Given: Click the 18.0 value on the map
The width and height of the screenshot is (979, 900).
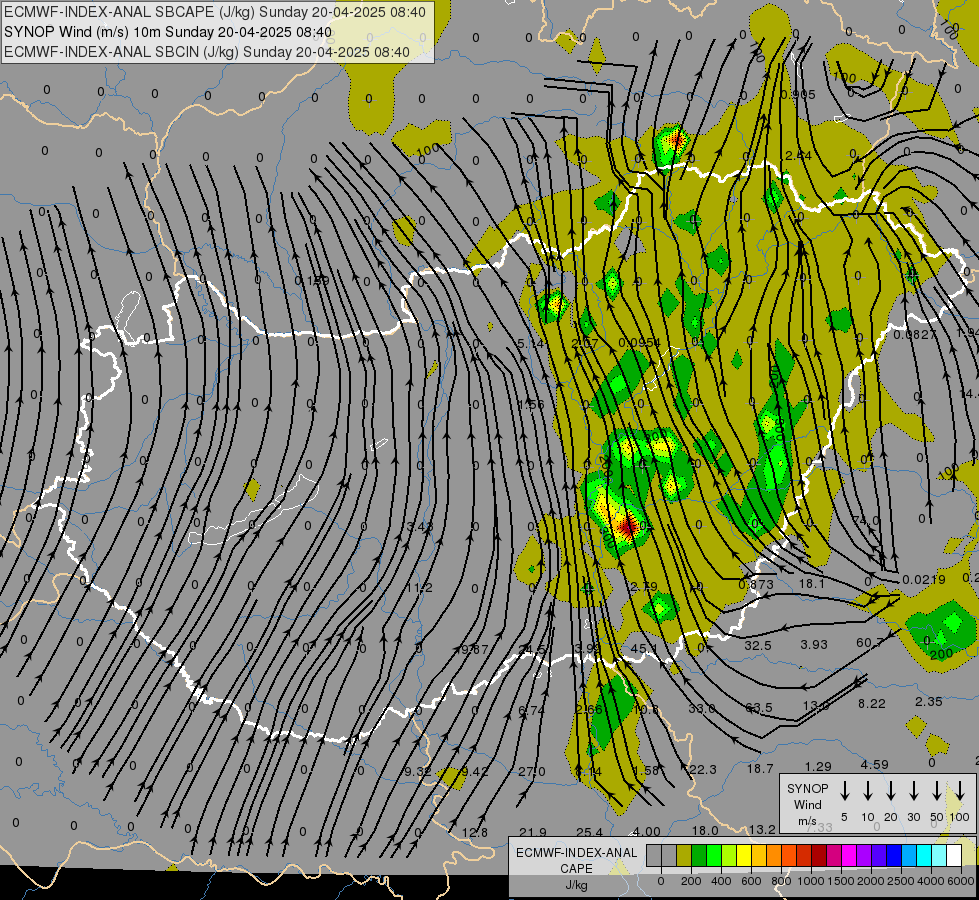Looking at the screenshot, I should 705,831.
